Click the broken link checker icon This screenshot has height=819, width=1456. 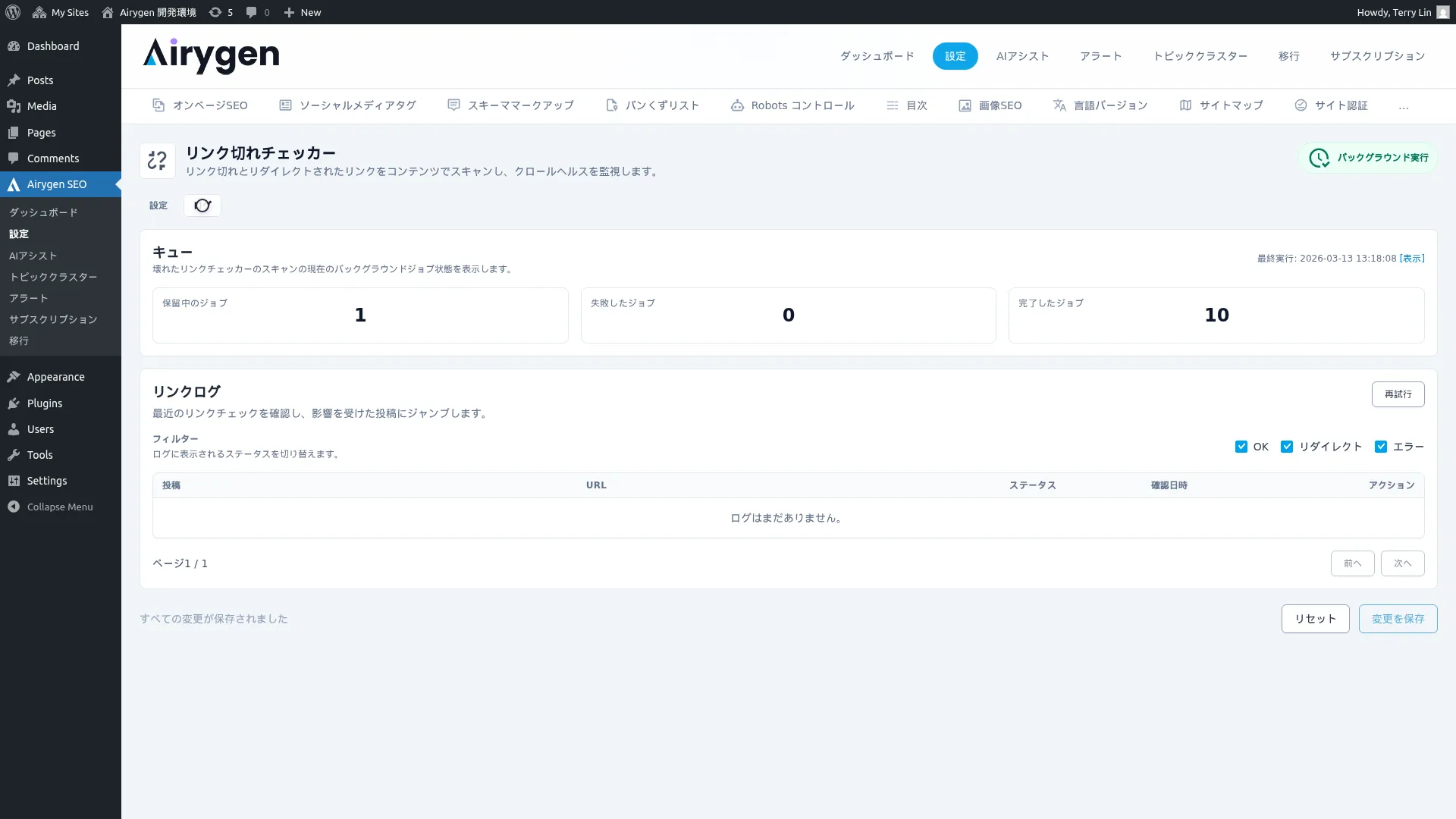coord(157,161)
